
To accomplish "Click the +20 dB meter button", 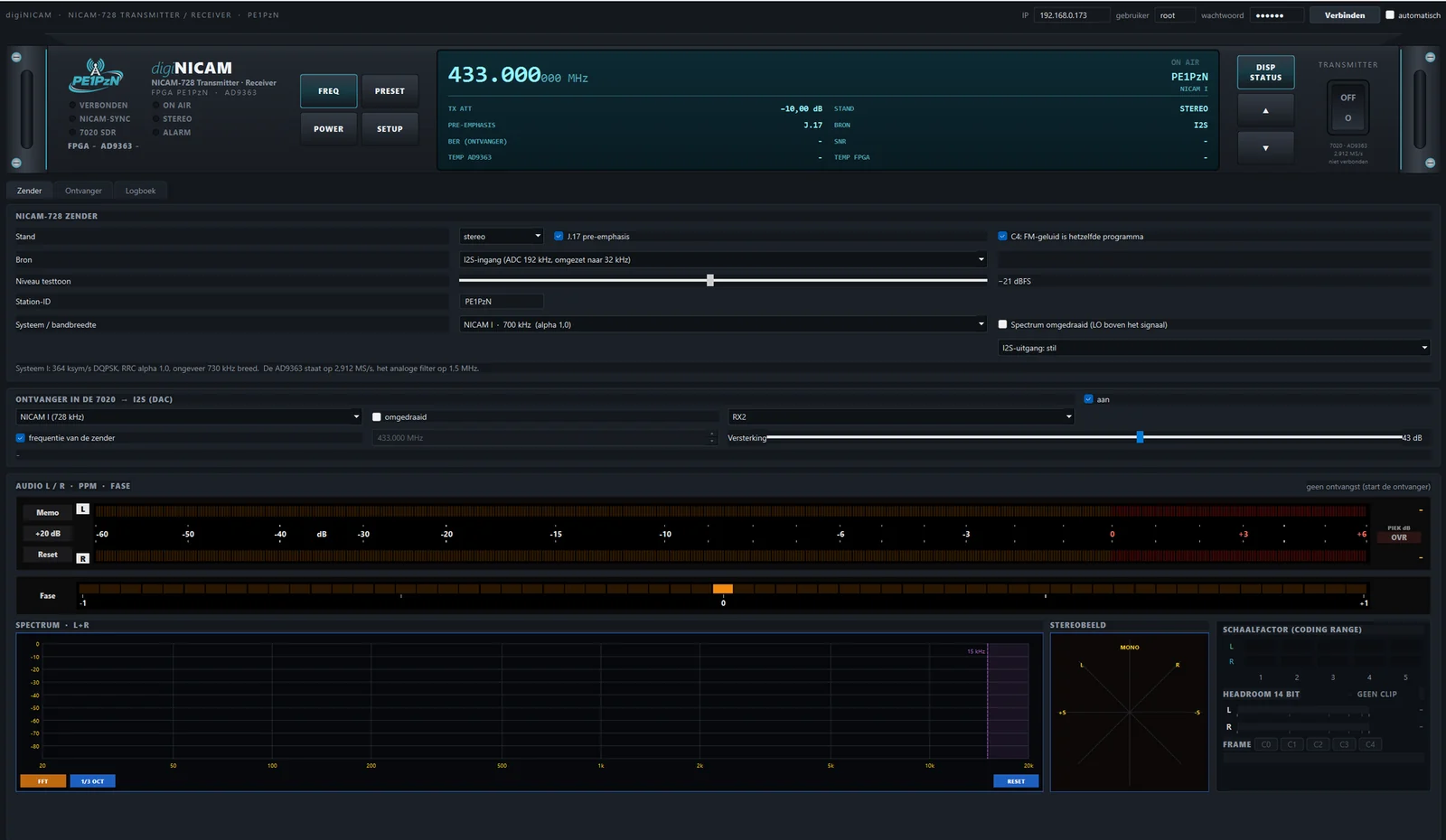I will (48, 534).
